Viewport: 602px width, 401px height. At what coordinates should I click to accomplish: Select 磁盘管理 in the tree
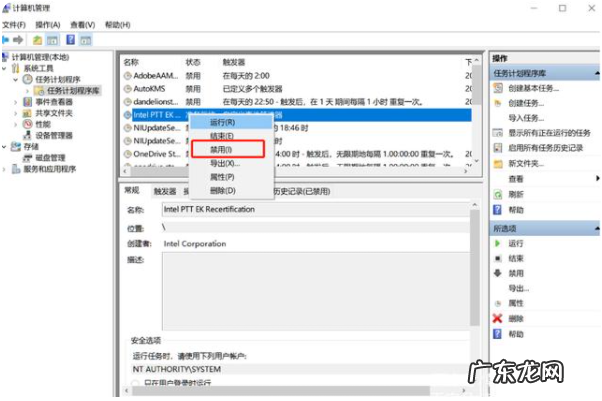50,157
